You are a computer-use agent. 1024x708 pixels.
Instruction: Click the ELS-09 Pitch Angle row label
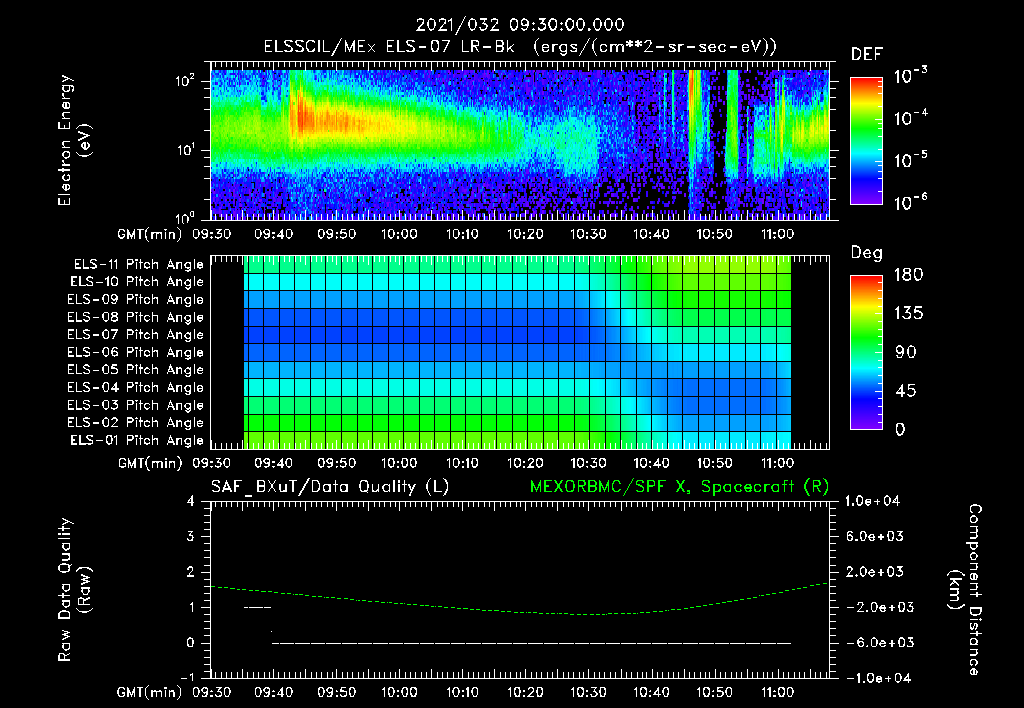pos(135,300)
